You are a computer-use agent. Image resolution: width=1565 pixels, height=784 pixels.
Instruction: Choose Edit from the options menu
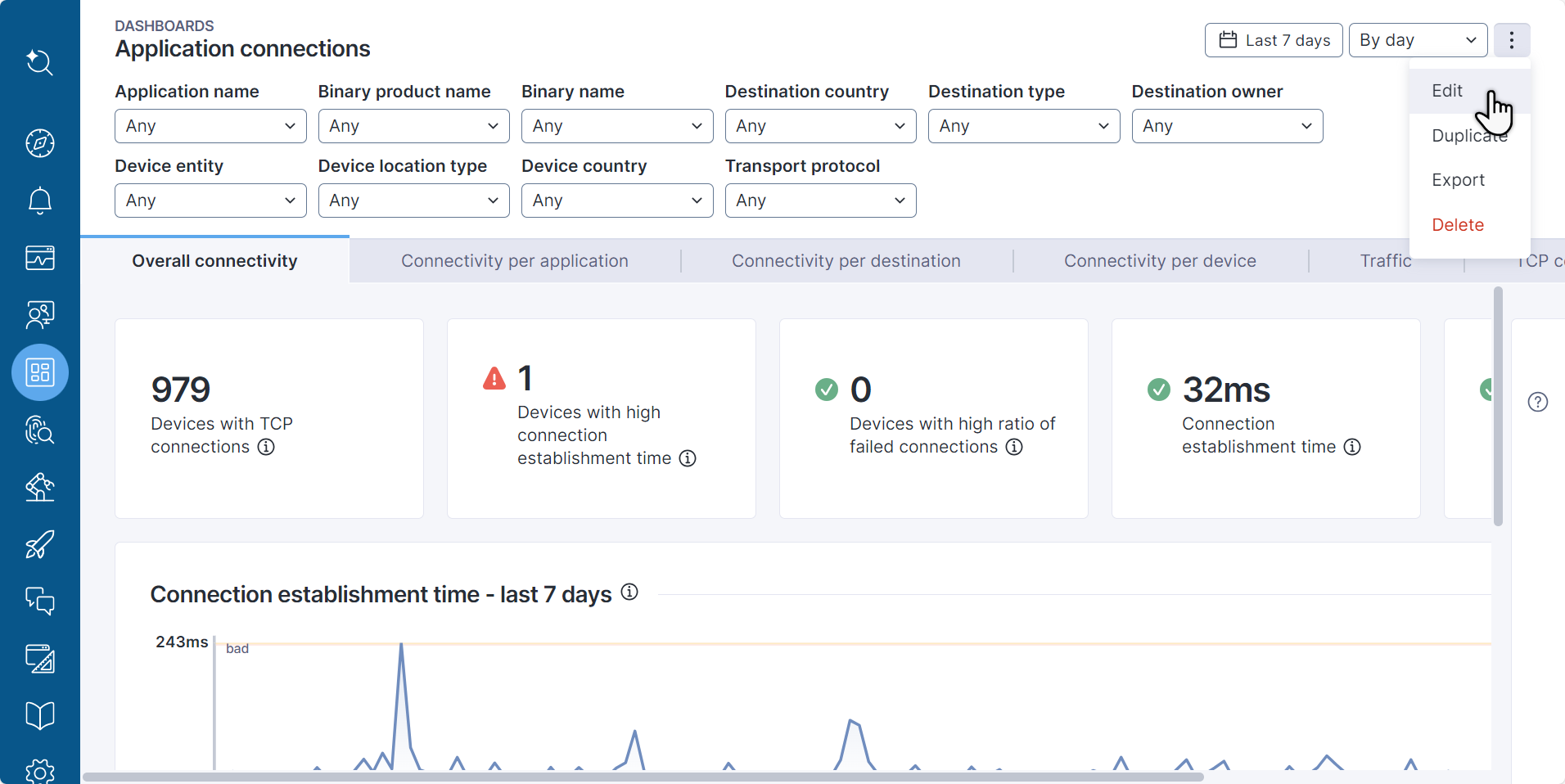(1446, 91)
